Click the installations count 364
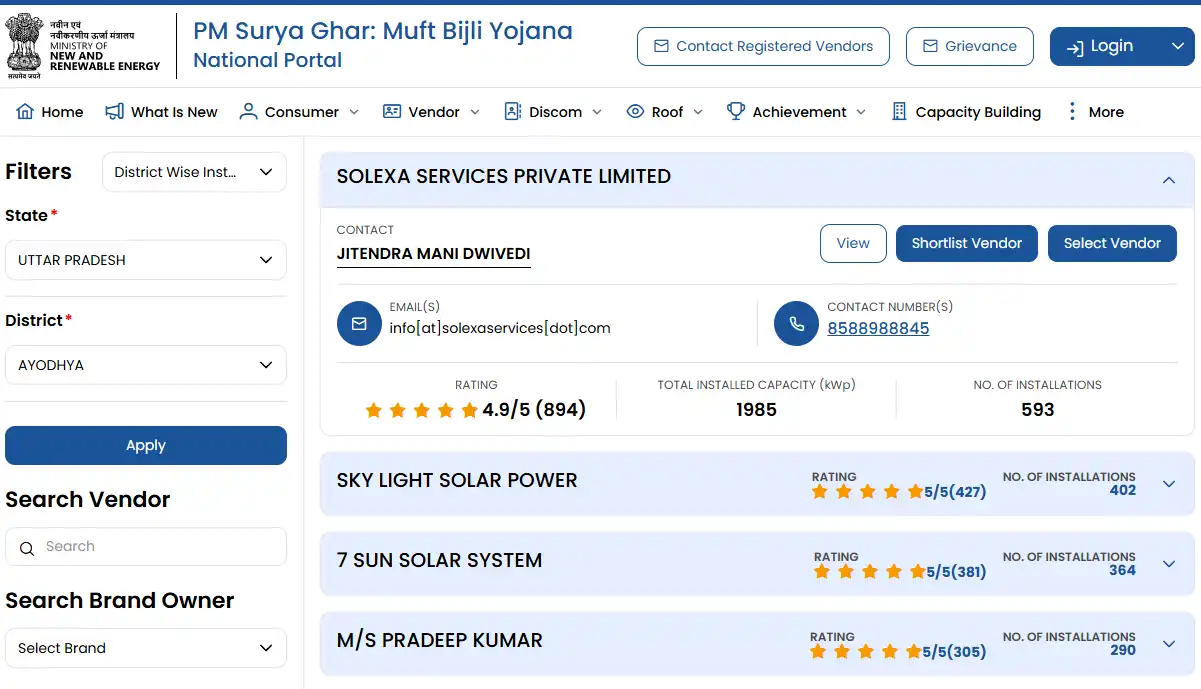Screen dimensions: 1201x689 (1122, 570)
